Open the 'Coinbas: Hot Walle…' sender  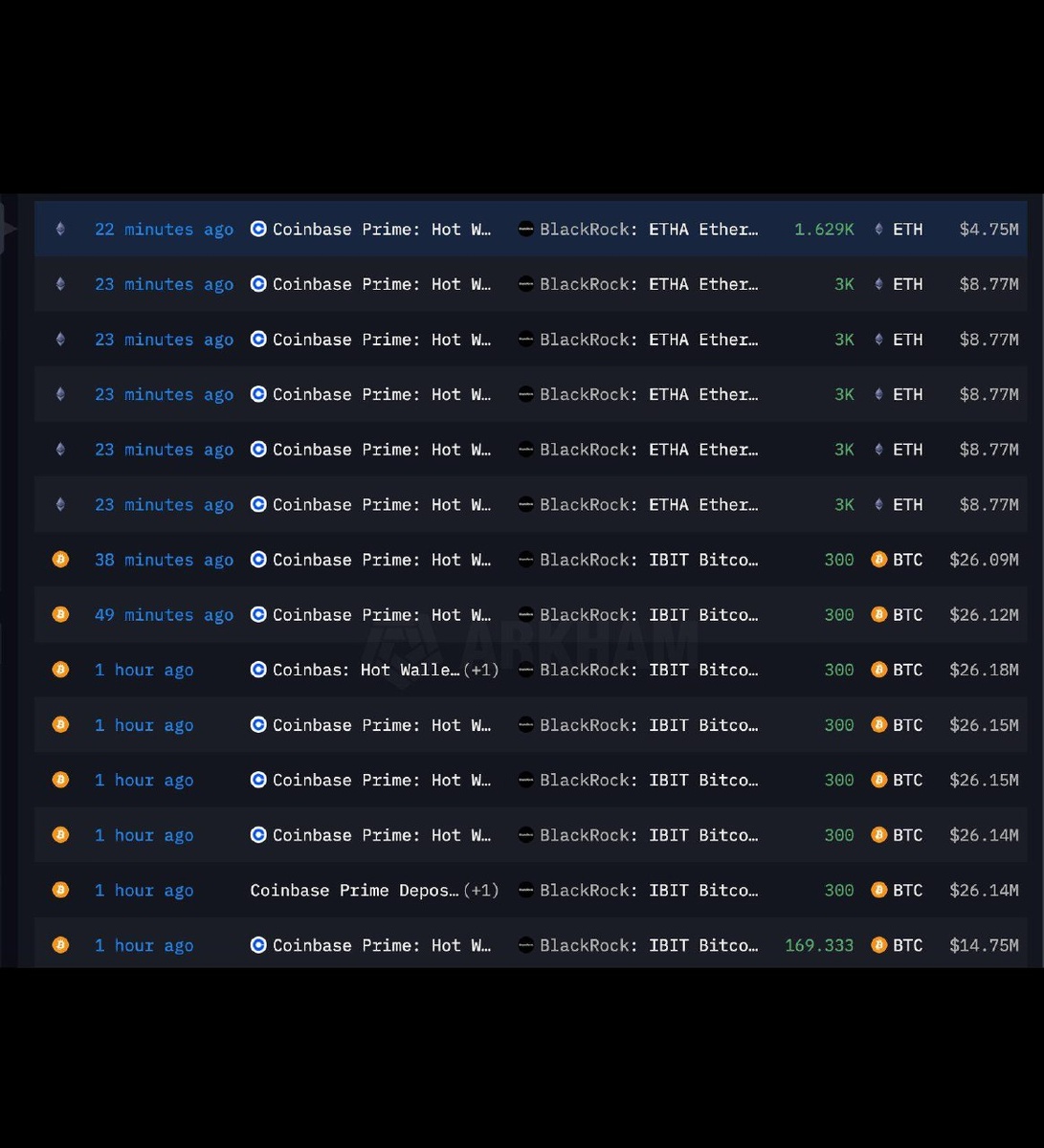366,671
